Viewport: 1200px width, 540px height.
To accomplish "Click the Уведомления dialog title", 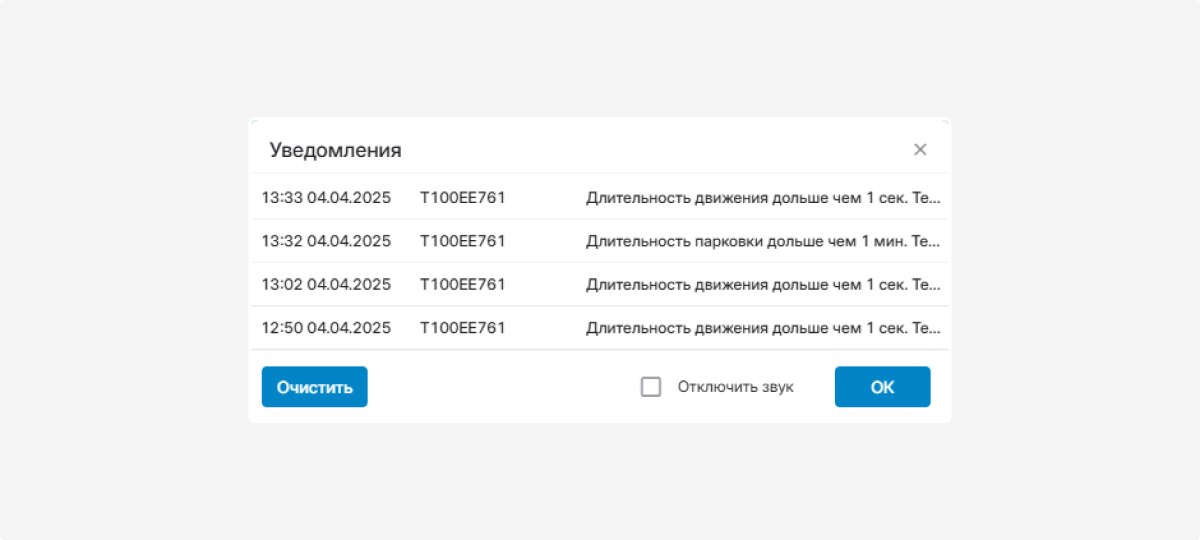I will point(335,150).
